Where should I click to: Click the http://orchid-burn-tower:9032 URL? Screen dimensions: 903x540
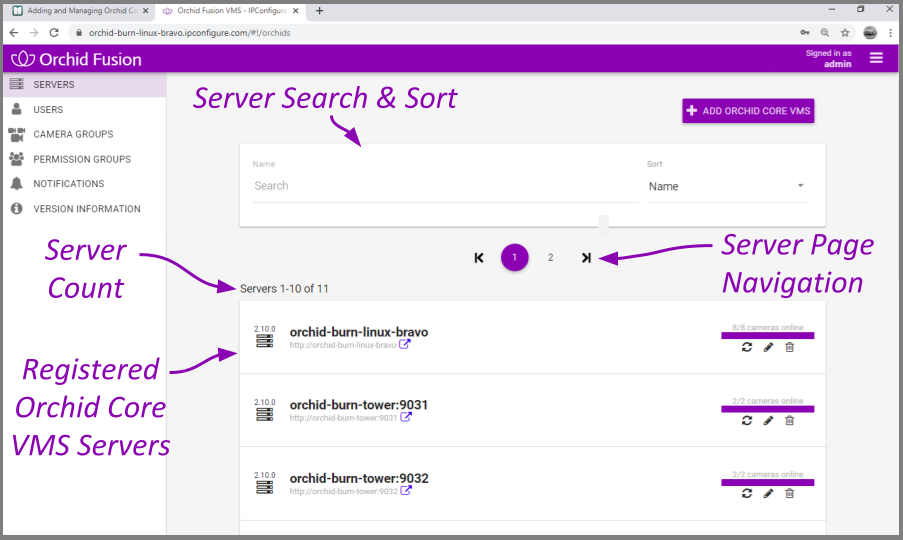pos(343,492)
